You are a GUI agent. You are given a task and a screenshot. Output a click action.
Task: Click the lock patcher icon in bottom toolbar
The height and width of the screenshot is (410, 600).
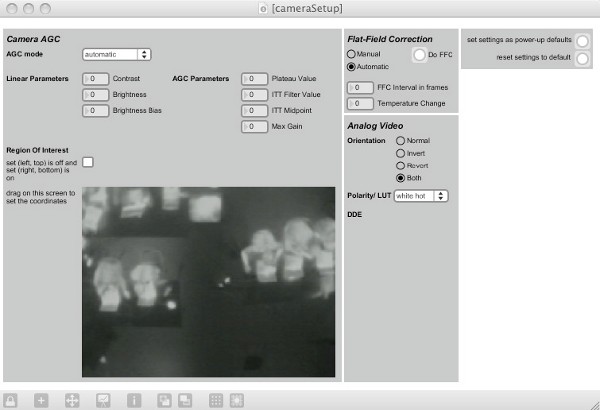click(x=10, y=400)
